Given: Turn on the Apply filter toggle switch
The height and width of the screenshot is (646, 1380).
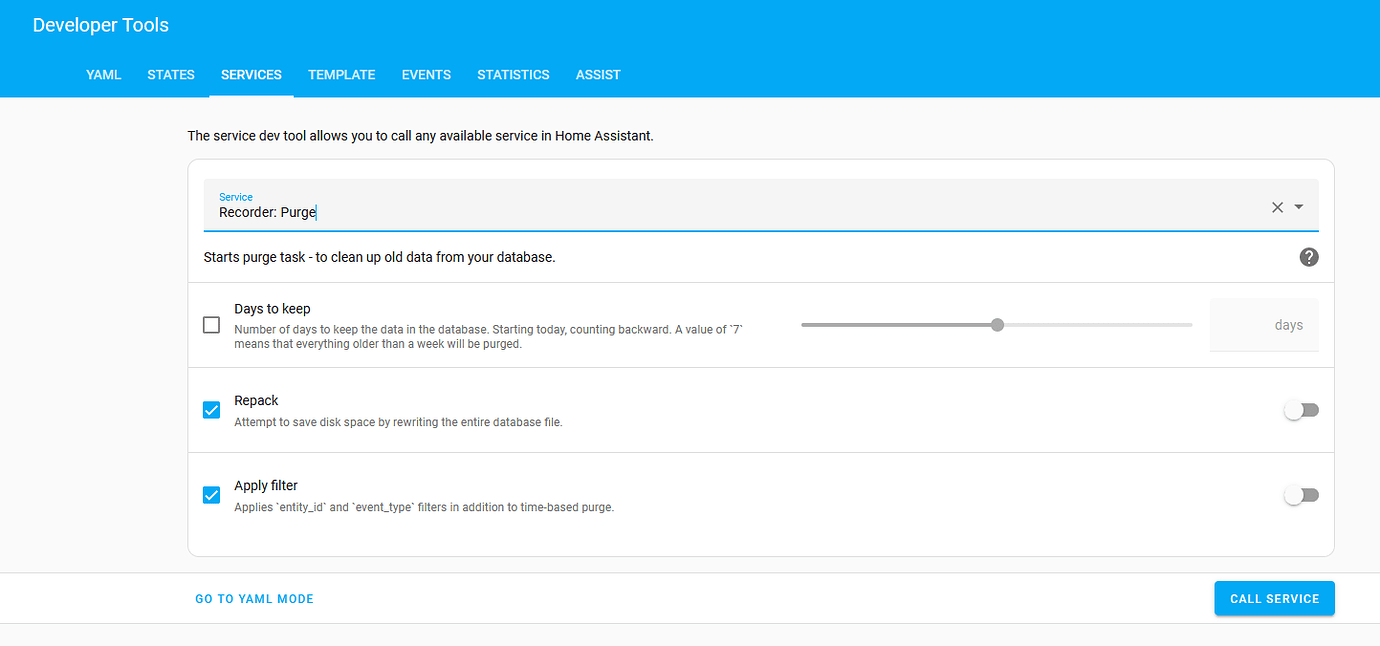Looking at the screenshot, I should [x=1301, y=494].
